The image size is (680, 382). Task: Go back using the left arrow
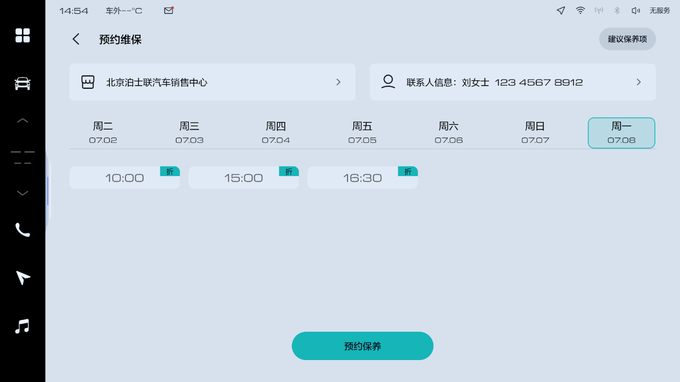point(76,39)
